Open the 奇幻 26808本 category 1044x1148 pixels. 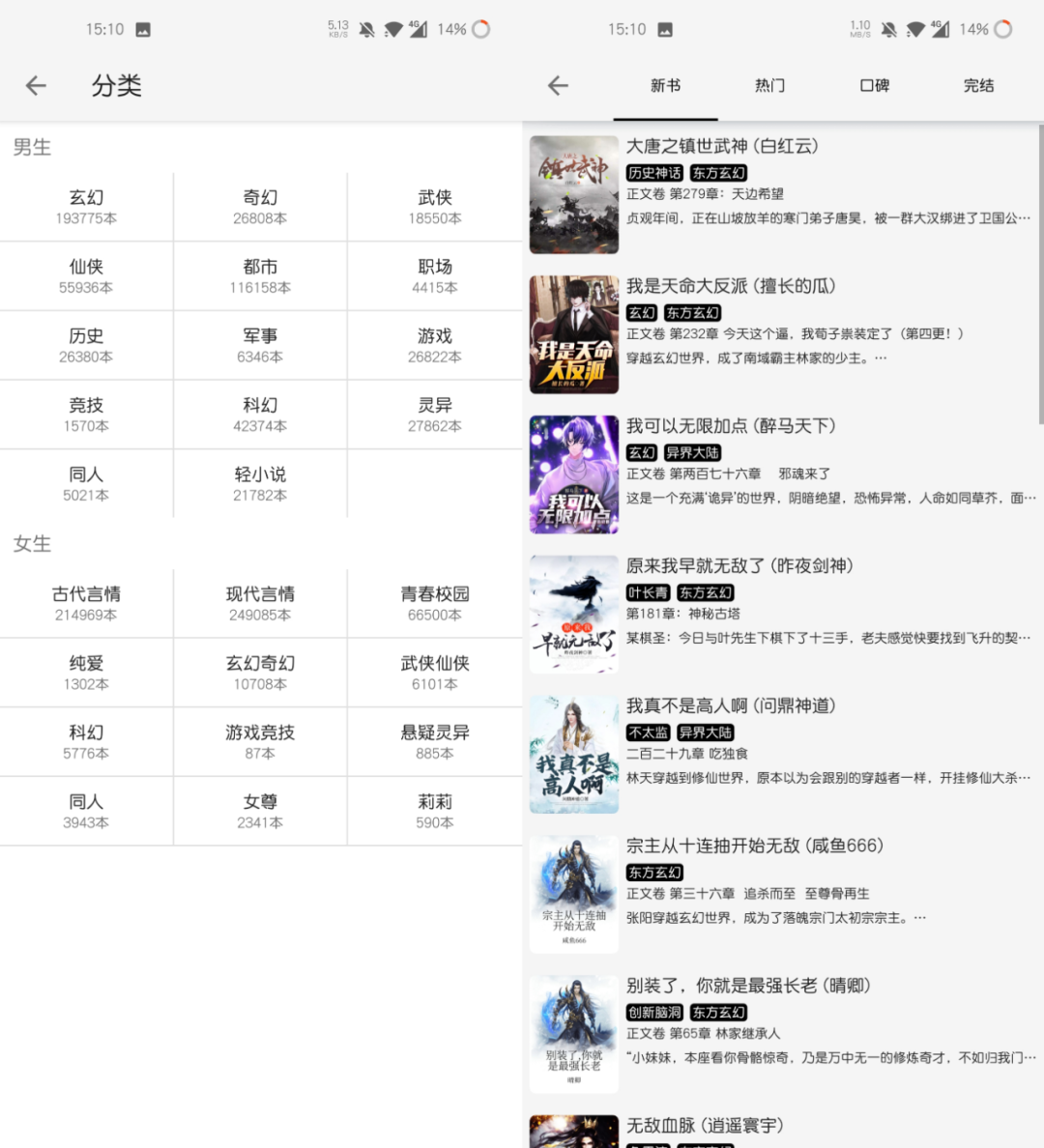pos(260,207)
